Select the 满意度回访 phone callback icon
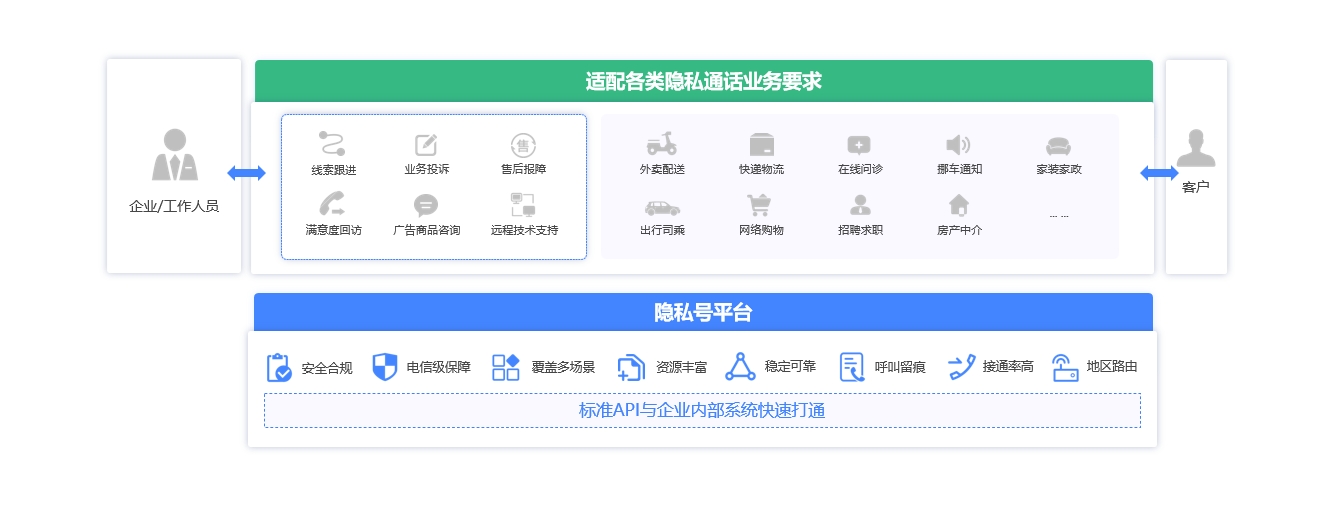1332x529 pixels. [x=332, y=205]
